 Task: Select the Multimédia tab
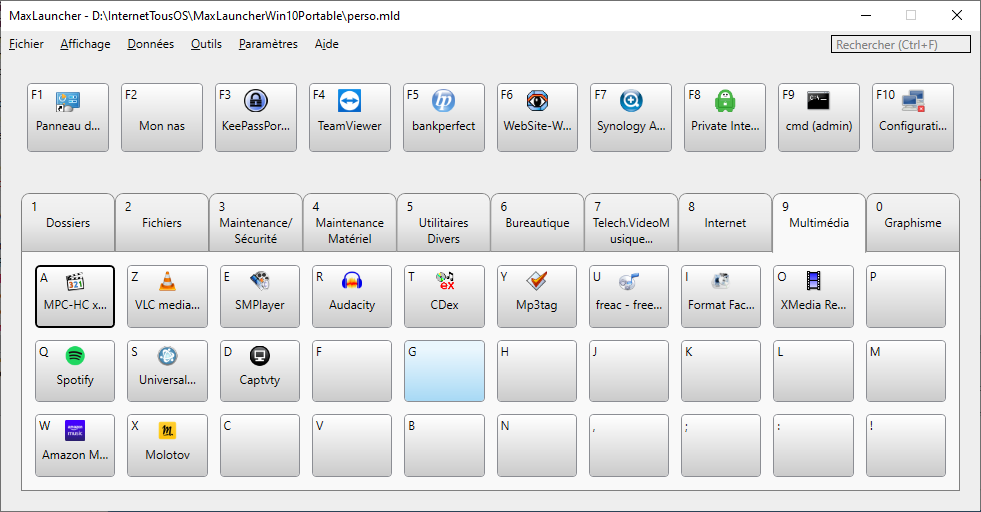click(819, 222)
